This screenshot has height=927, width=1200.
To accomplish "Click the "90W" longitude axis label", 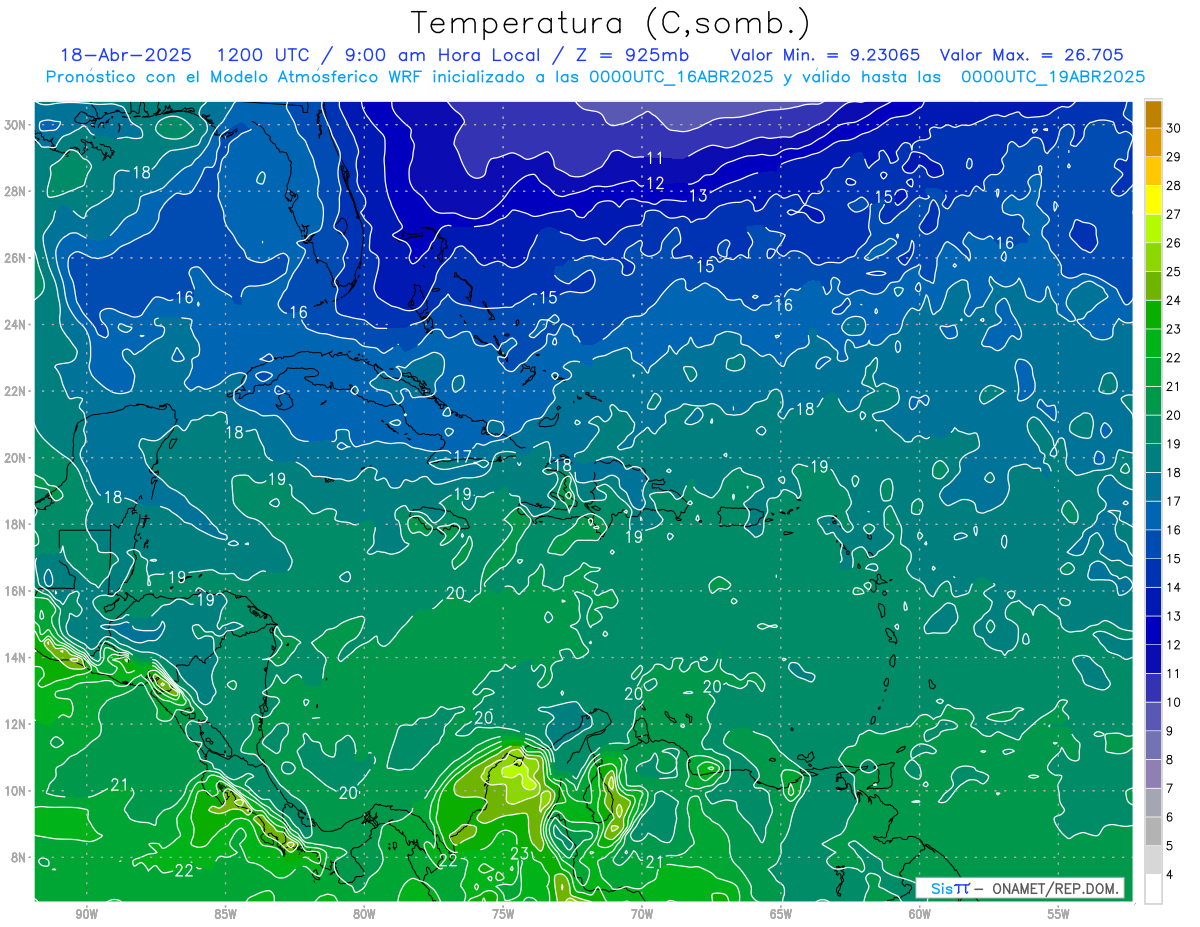I will coord(86,914).
